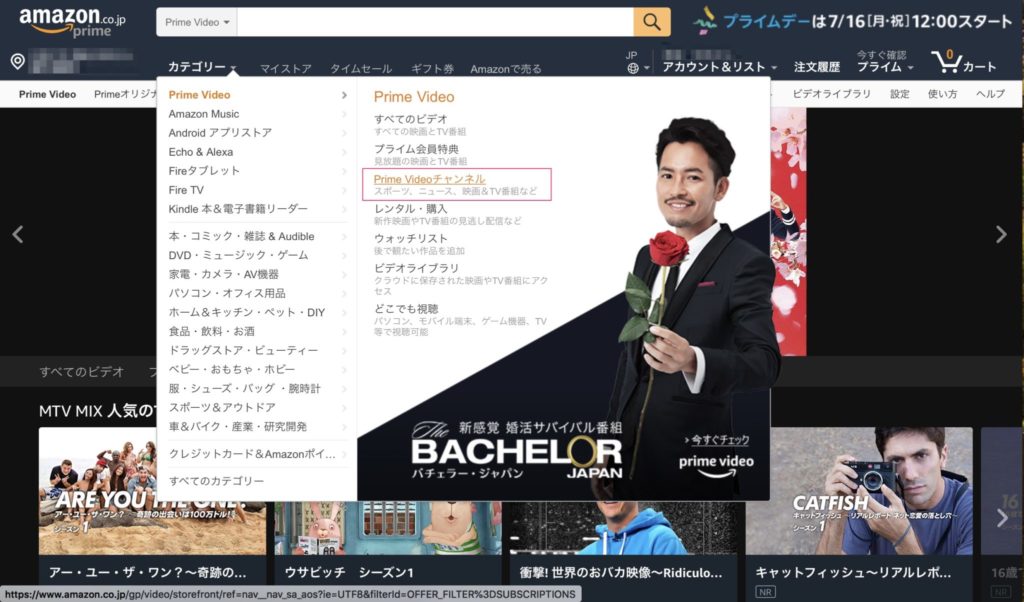Open すべてのビデオ link in flyout
The height and width of the screenshot is (602, 1024).
pos(410,119)
